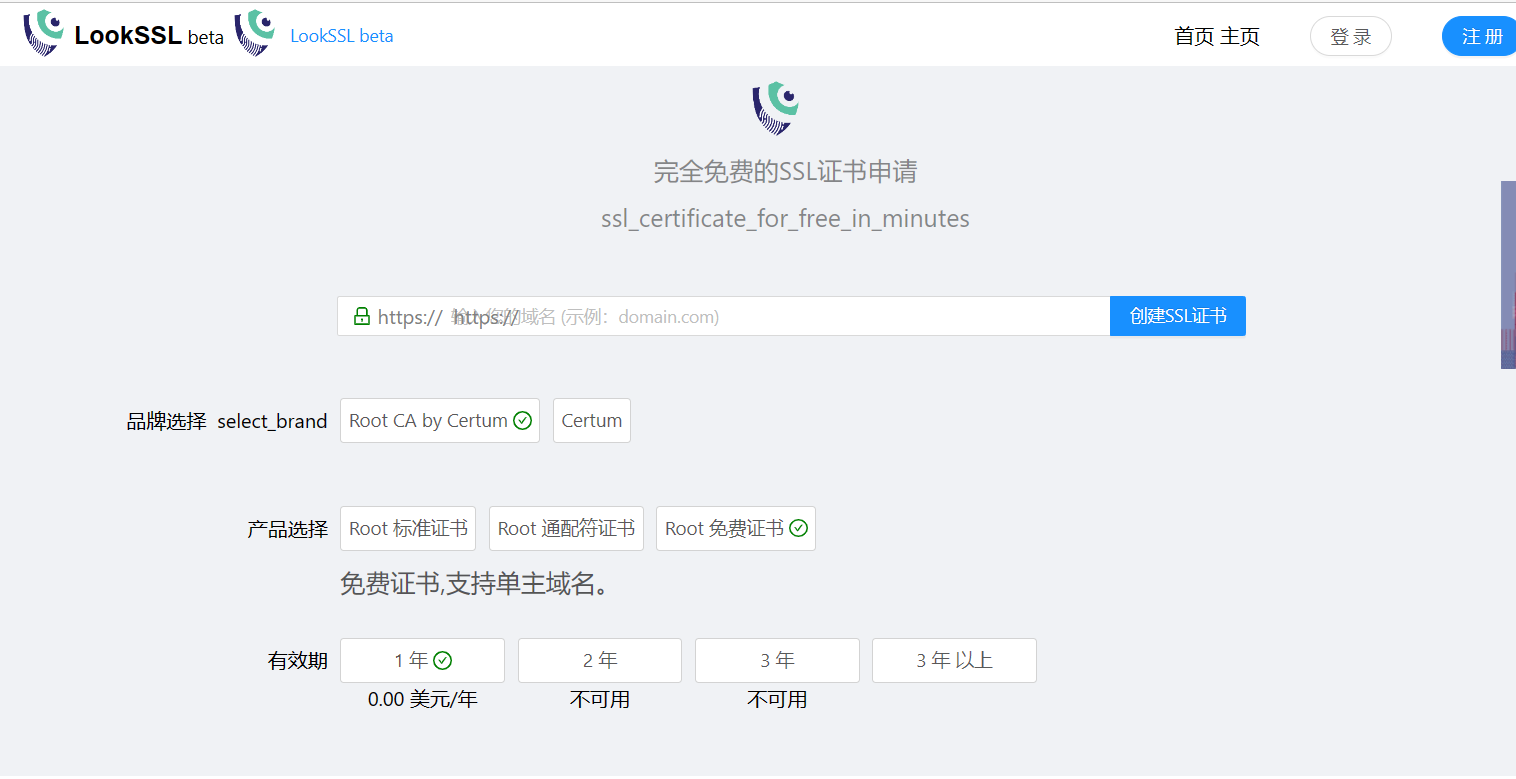Click the green padlock icon in domain field
This screenshot has width=1516, height=779.
point(362,316)
